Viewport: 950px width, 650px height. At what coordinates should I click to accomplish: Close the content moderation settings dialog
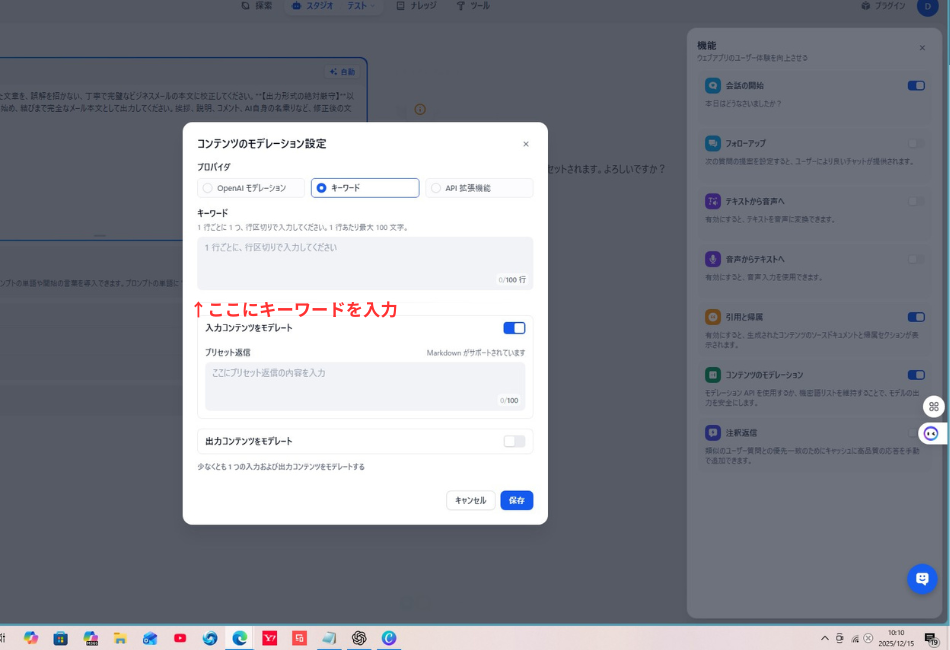(x=526, y=144)
